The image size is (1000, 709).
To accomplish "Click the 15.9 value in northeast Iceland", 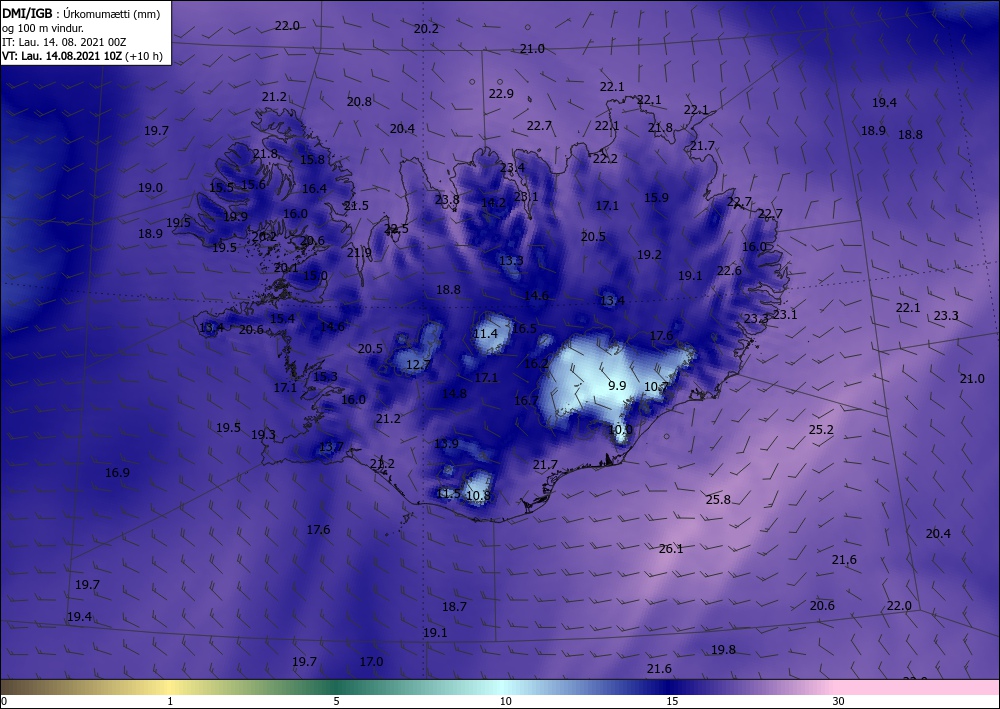I will click(656, 198).
